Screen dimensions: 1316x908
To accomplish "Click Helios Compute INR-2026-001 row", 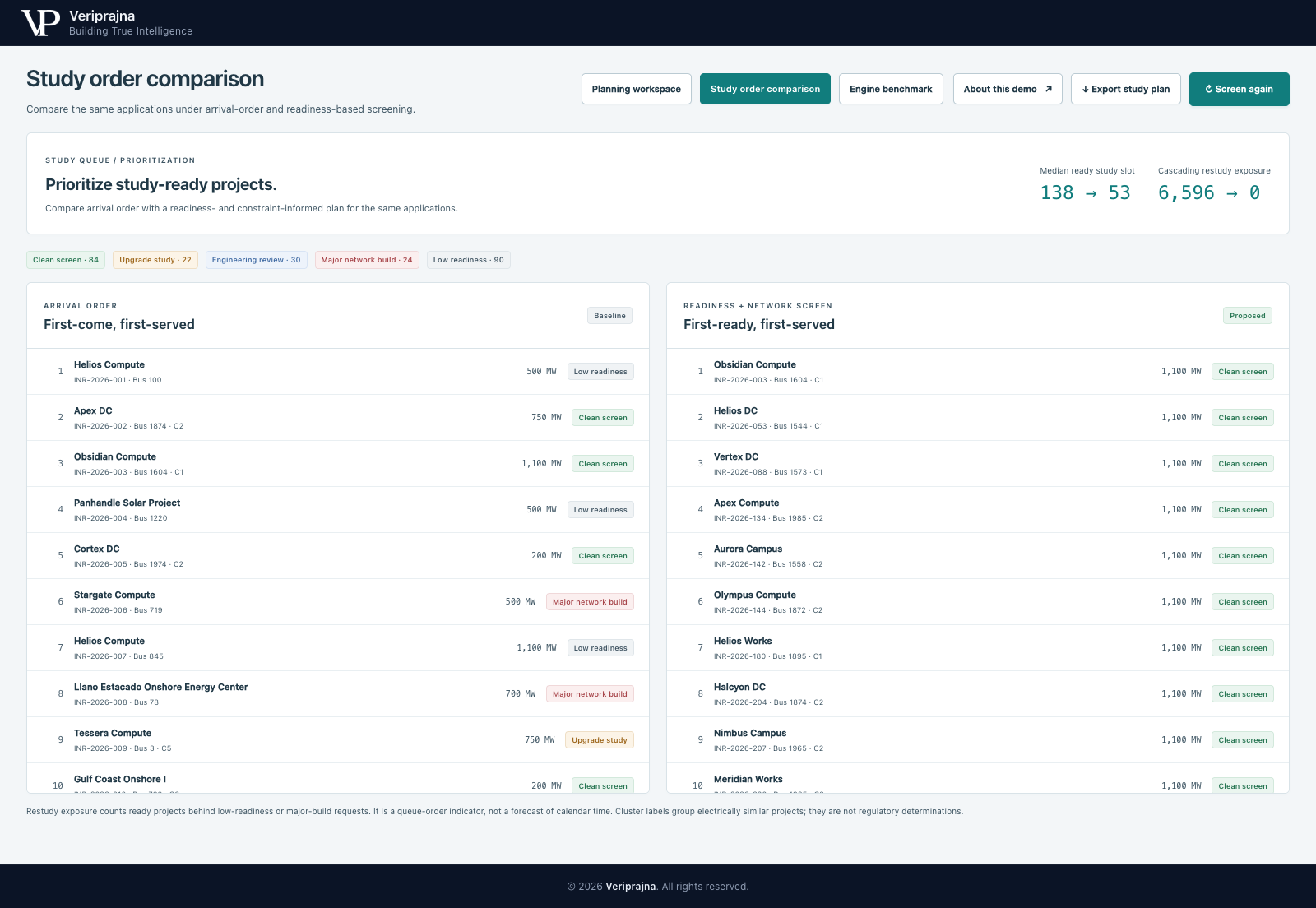I will (338, 372).
